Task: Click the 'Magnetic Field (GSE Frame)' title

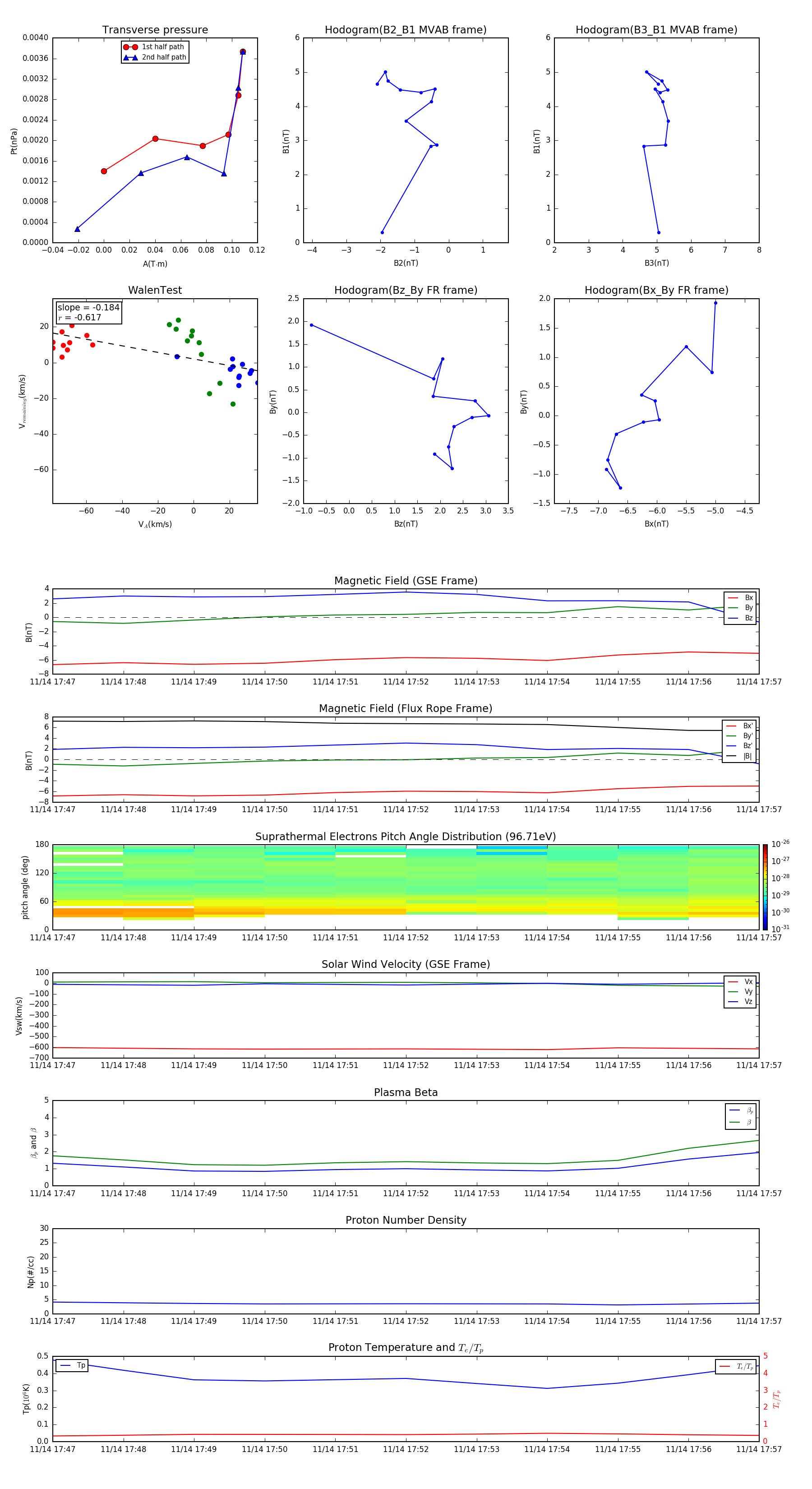Action: (406, 581)
